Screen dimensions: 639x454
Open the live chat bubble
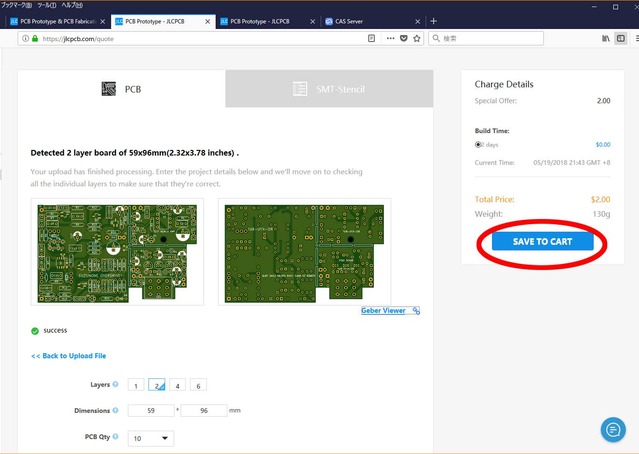(x=613, y=429)
